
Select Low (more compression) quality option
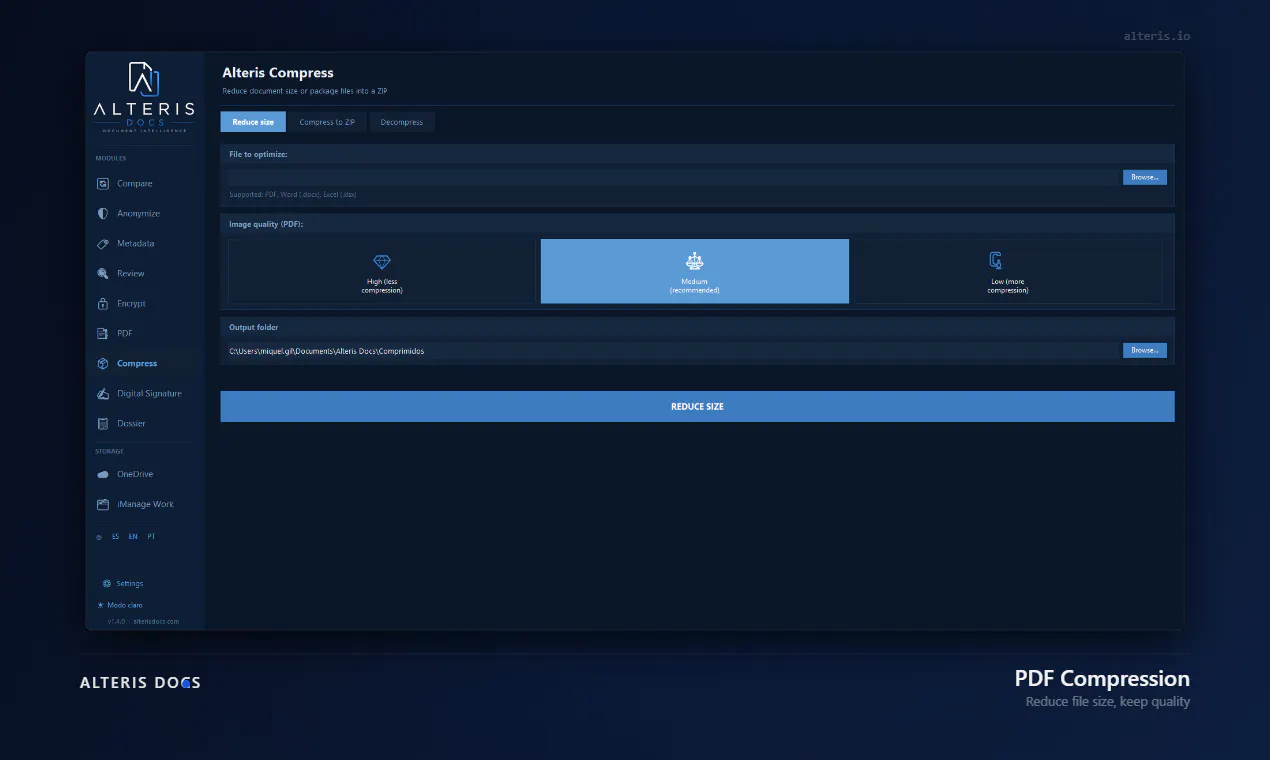[1008, 271]
